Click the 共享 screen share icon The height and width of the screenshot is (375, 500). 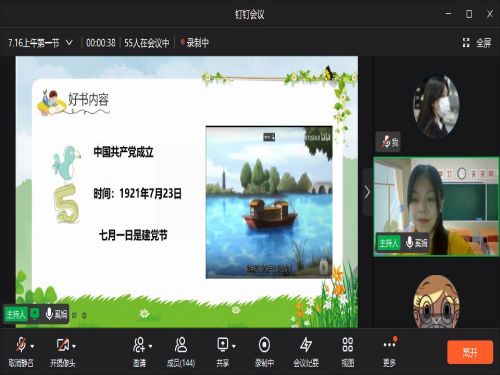tap(222, 345)
